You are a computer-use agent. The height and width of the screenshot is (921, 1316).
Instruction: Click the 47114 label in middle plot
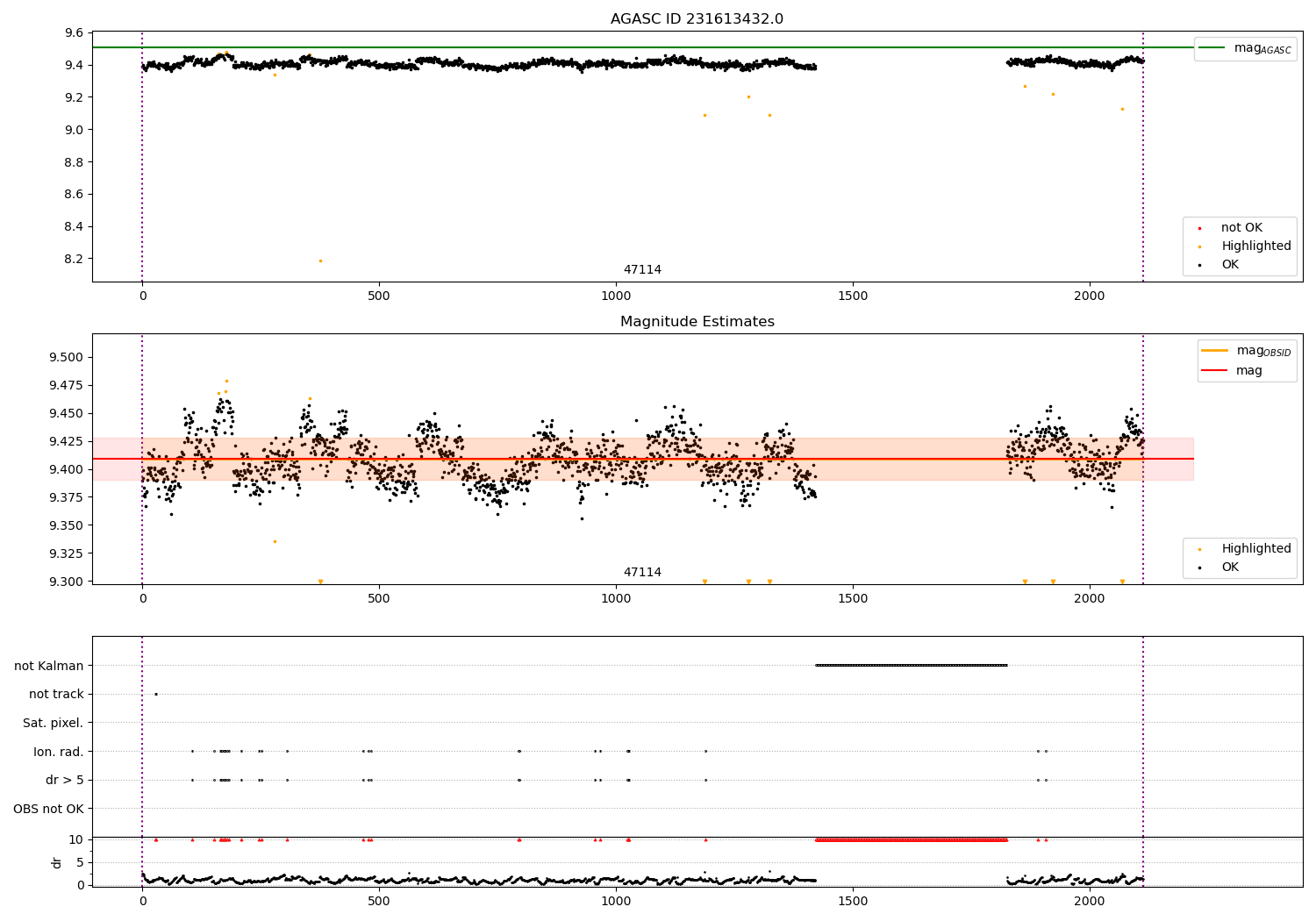coord(642,573)
